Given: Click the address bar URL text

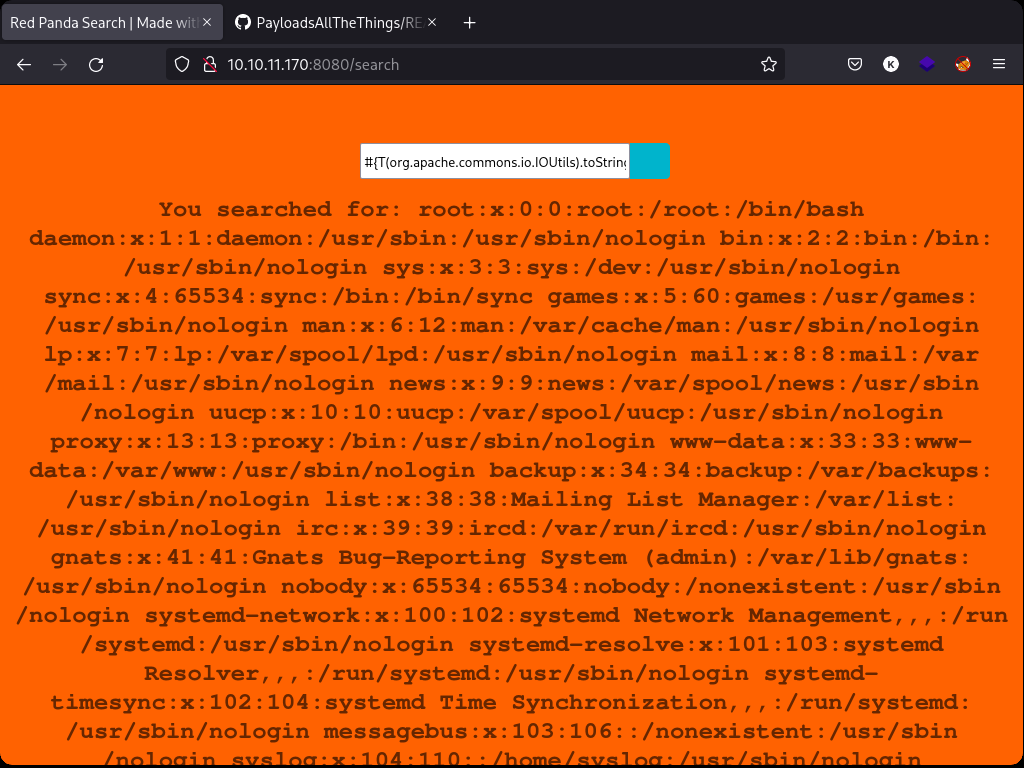Looking at the screenshot, I should (x=313, y=64).
